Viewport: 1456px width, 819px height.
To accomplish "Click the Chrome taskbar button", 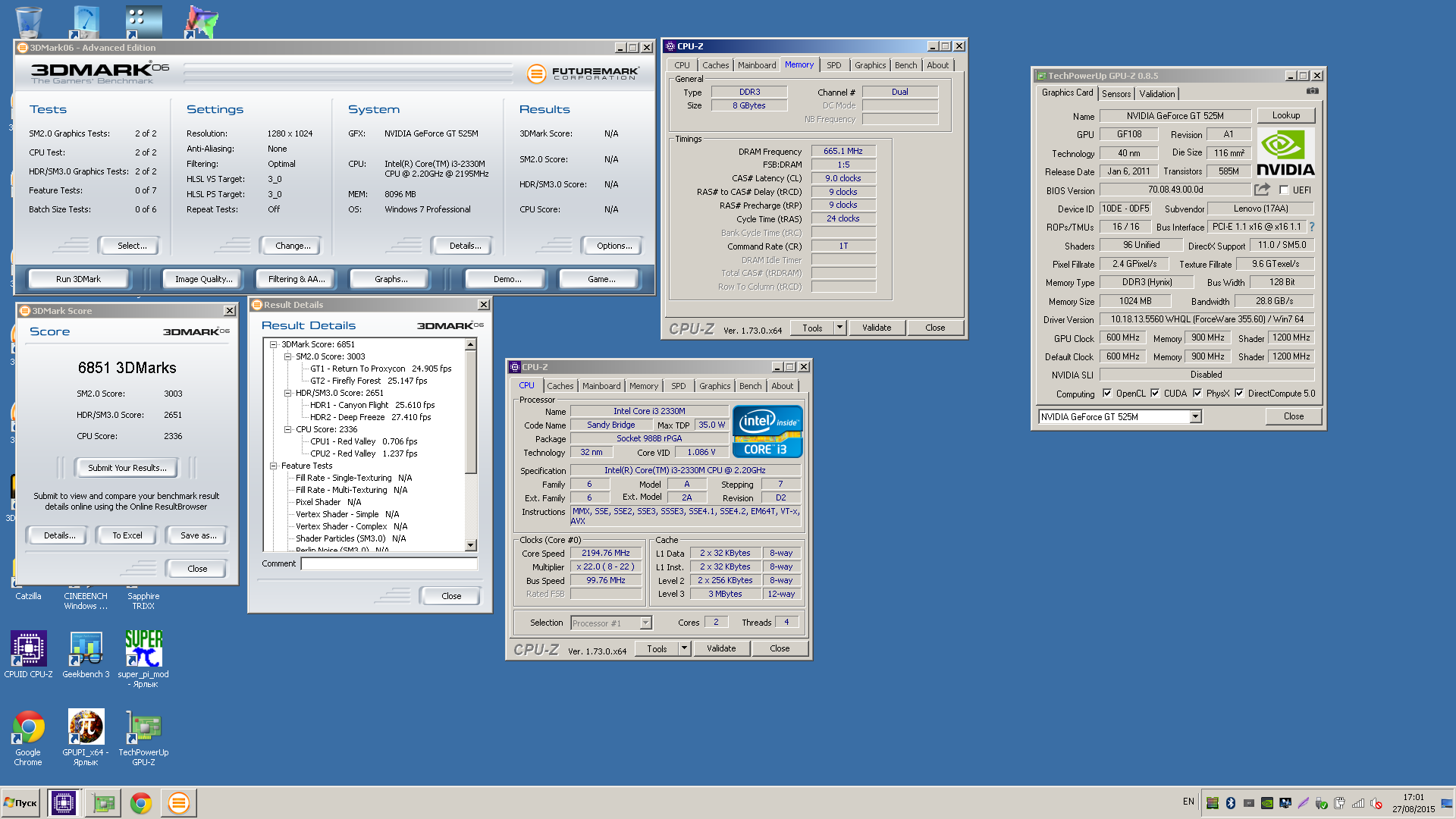I will tap(141, 802).
